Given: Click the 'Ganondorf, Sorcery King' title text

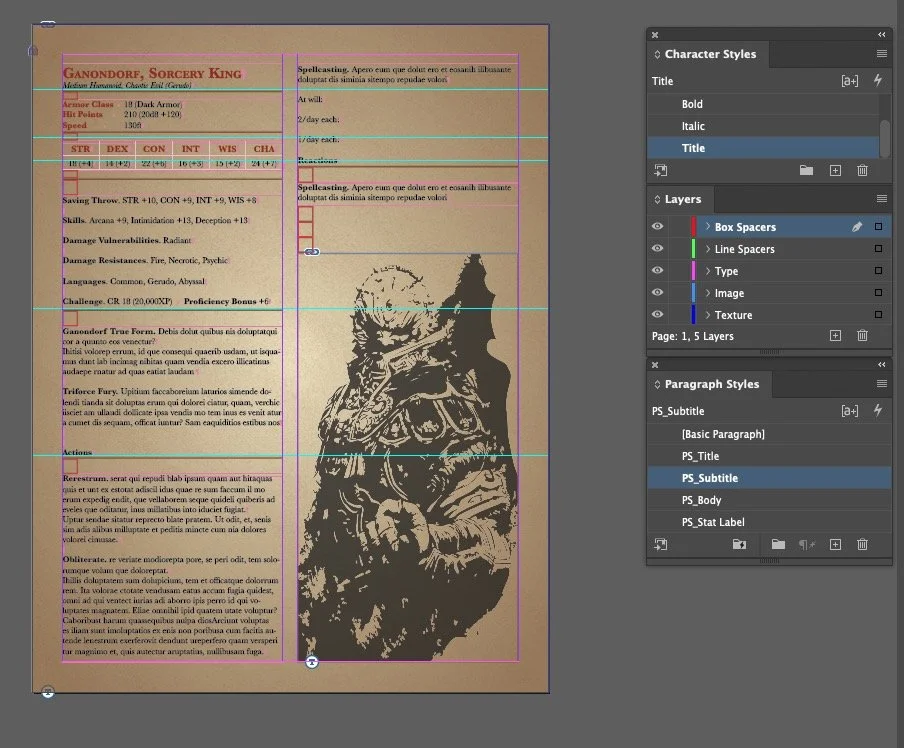Looking at the screenshot, I should 152,73.
